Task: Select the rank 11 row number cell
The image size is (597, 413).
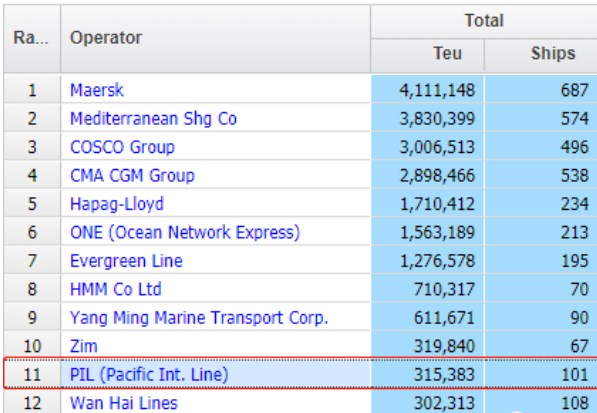Action: (32, 374)
